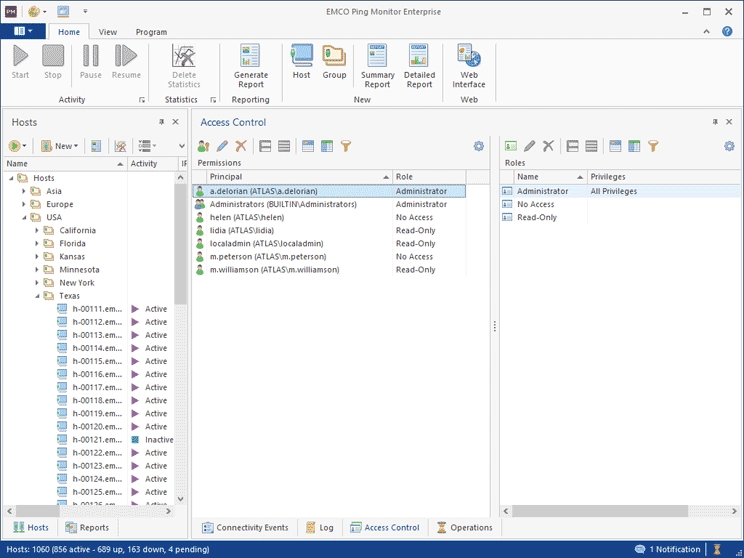Click the notification speech bubble in status bar
This screenshot has width=744, height=558.
pyautogui.click(x=640, y=549)
